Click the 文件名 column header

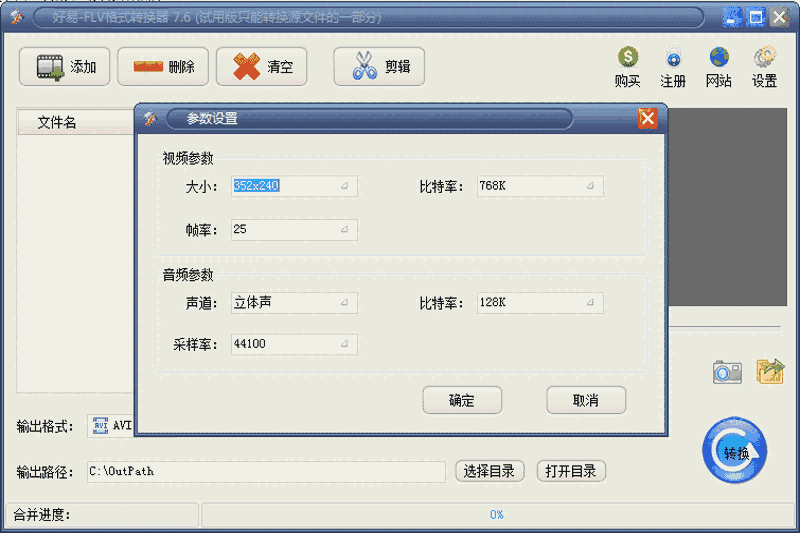[x=76, y=122]
